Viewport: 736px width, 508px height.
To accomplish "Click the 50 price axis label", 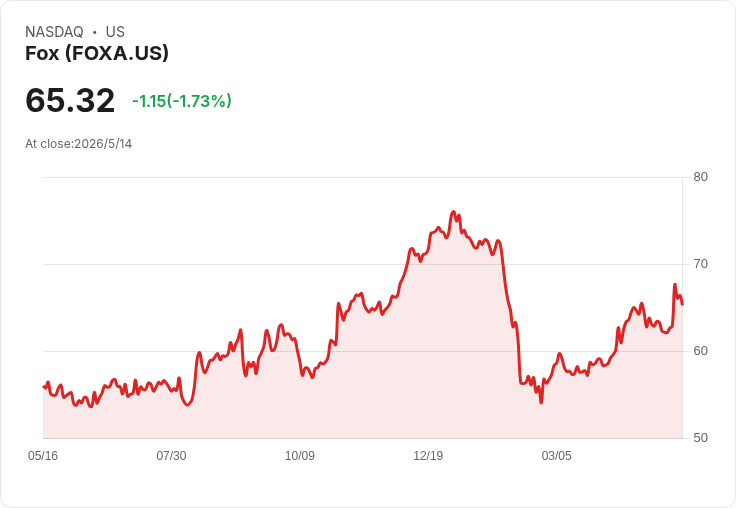I will click(700, 438).
